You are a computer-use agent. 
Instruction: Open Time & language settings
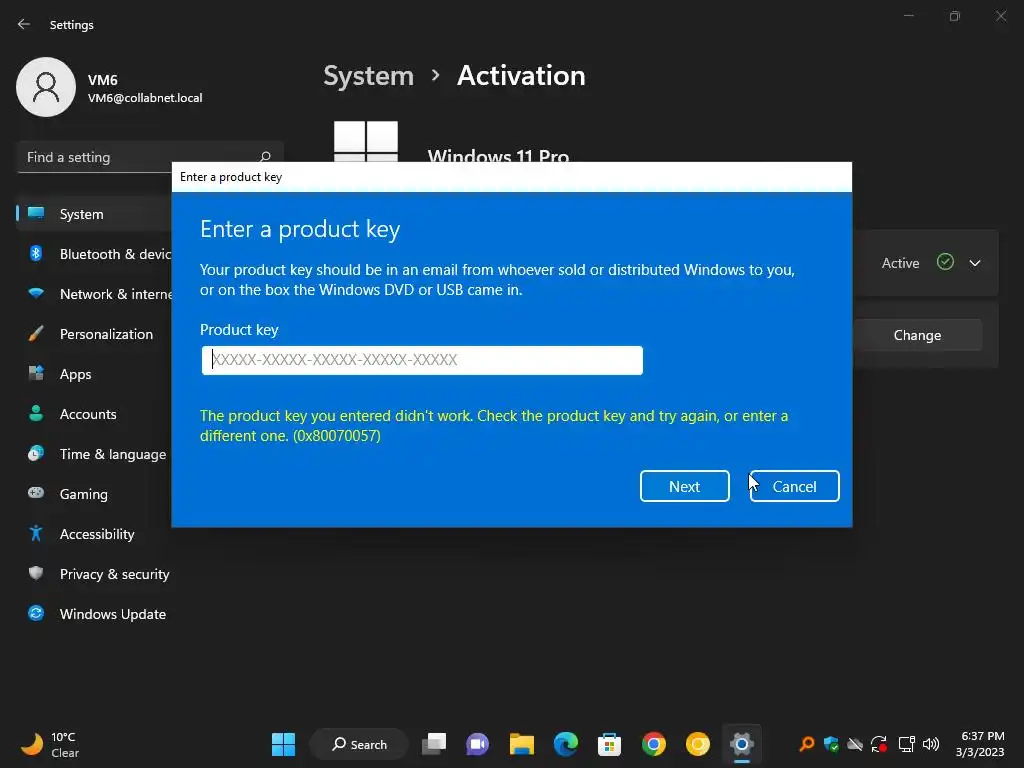[95, 454]
